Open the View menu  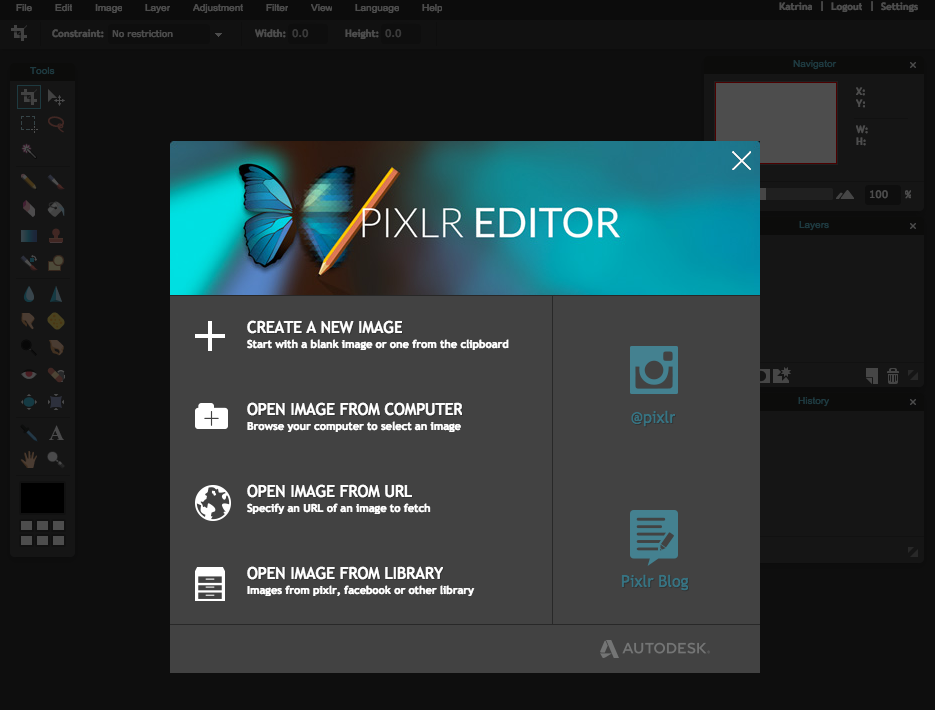[321, 8]
